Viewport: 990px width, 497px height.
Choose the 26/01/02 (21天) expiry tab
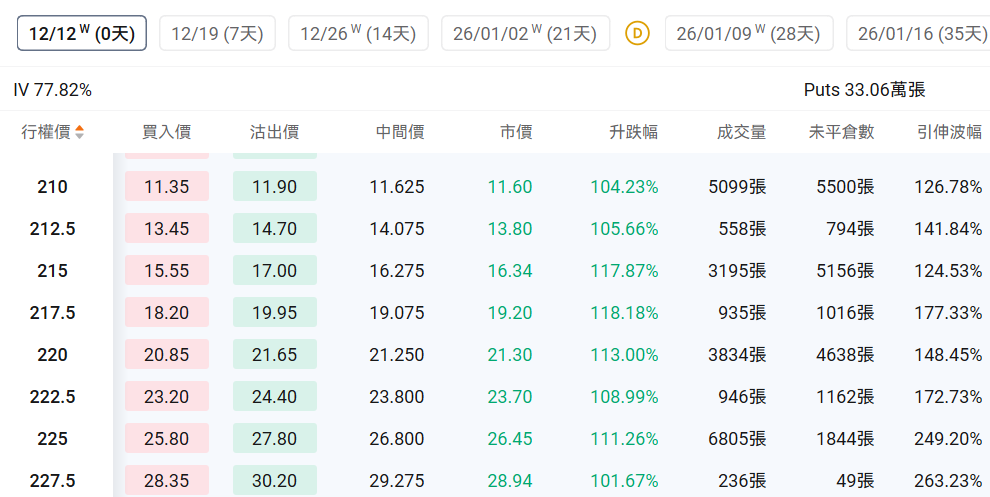tap(525, 33)
